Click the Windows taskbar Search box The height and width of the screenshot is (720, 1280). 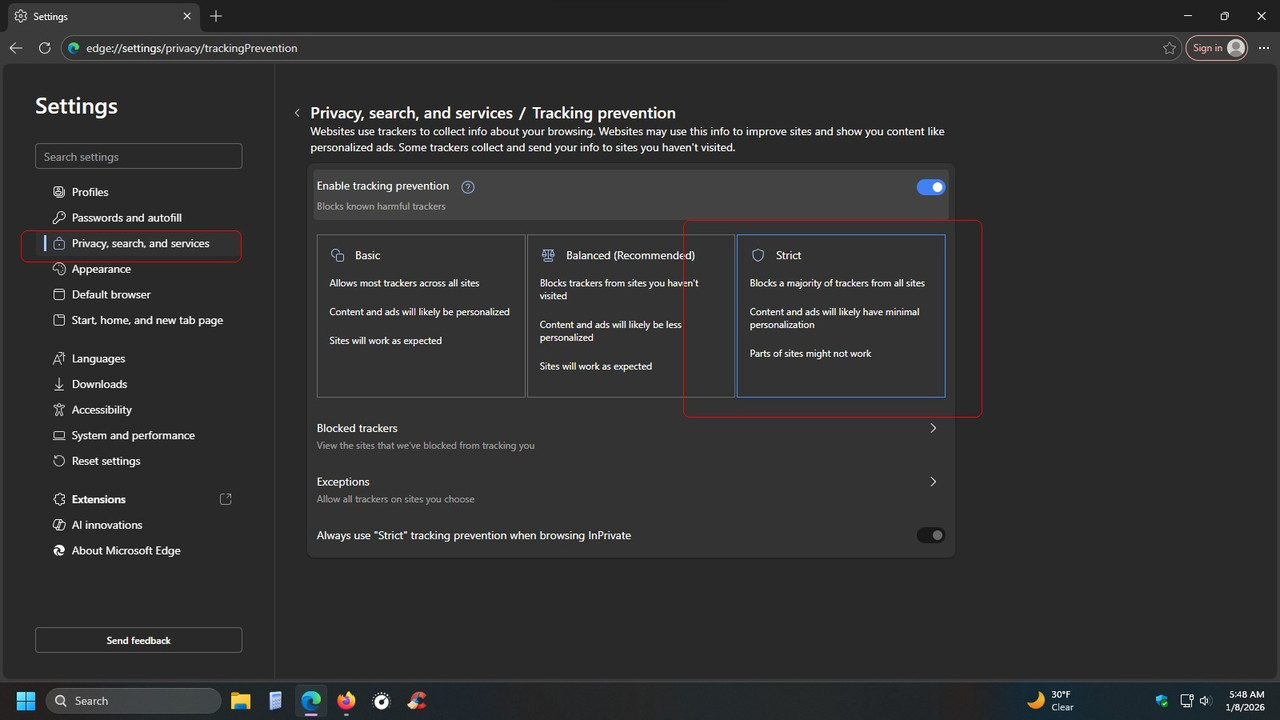click(x=133, y=701)
